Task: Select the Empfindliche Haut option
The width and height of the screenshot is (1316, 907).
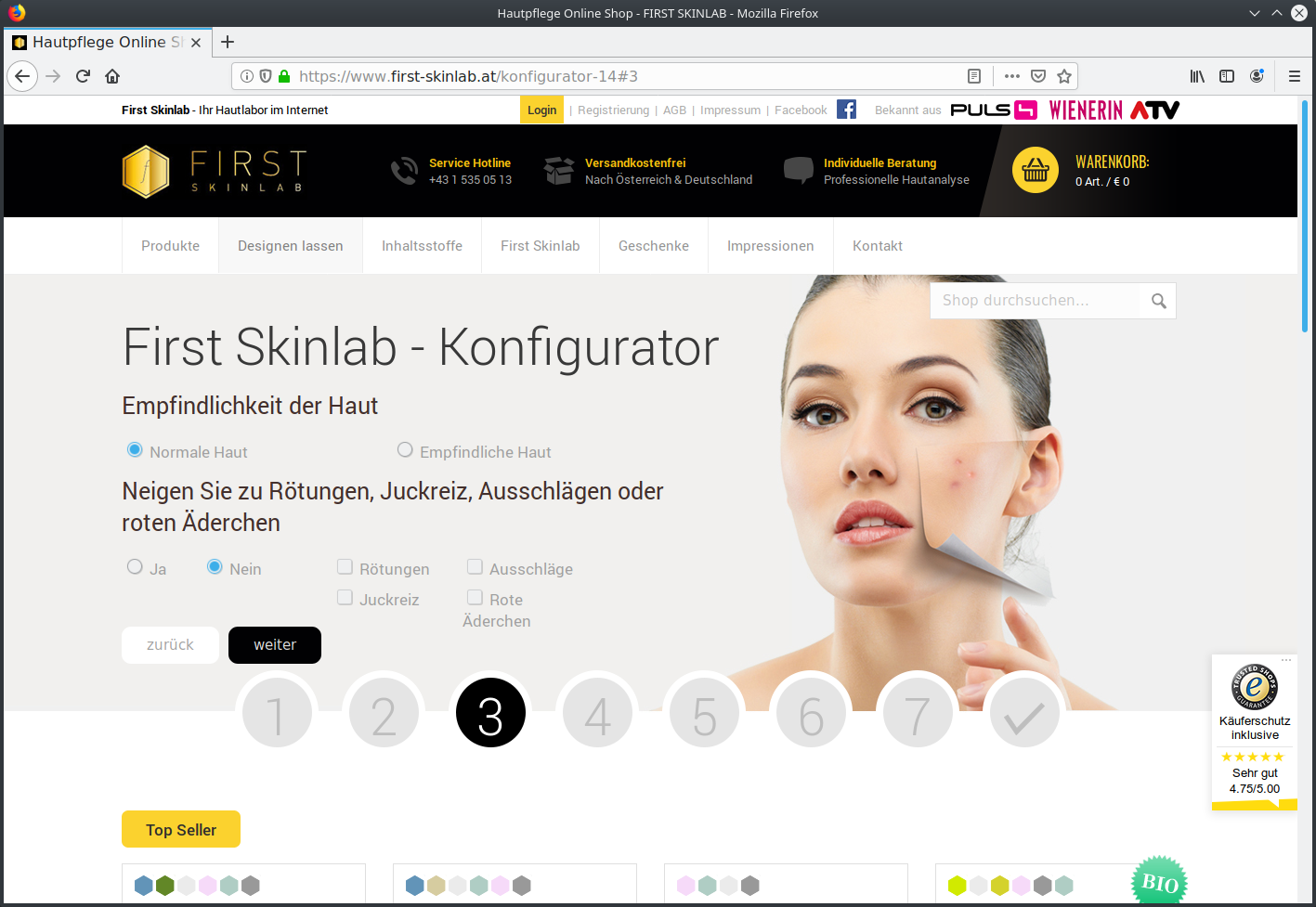Action: (405, 450)
